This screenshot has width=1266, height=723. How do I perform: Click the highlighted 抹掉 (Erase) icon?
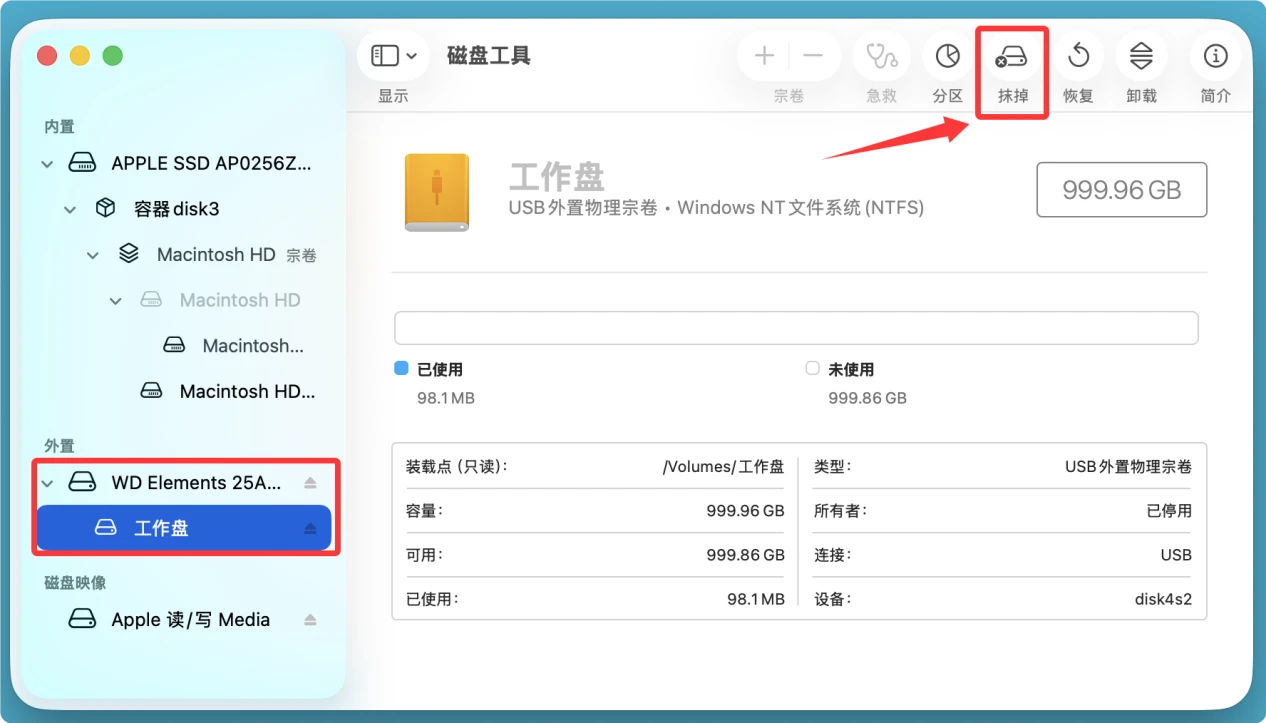1011,56
